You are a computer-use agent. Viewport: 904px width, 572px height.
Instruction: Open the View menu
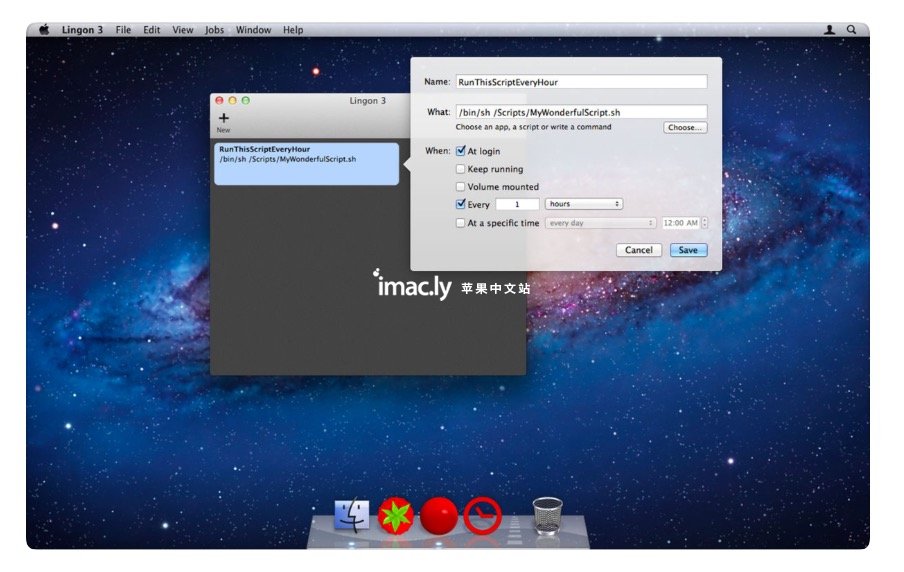tap(183, 30)
